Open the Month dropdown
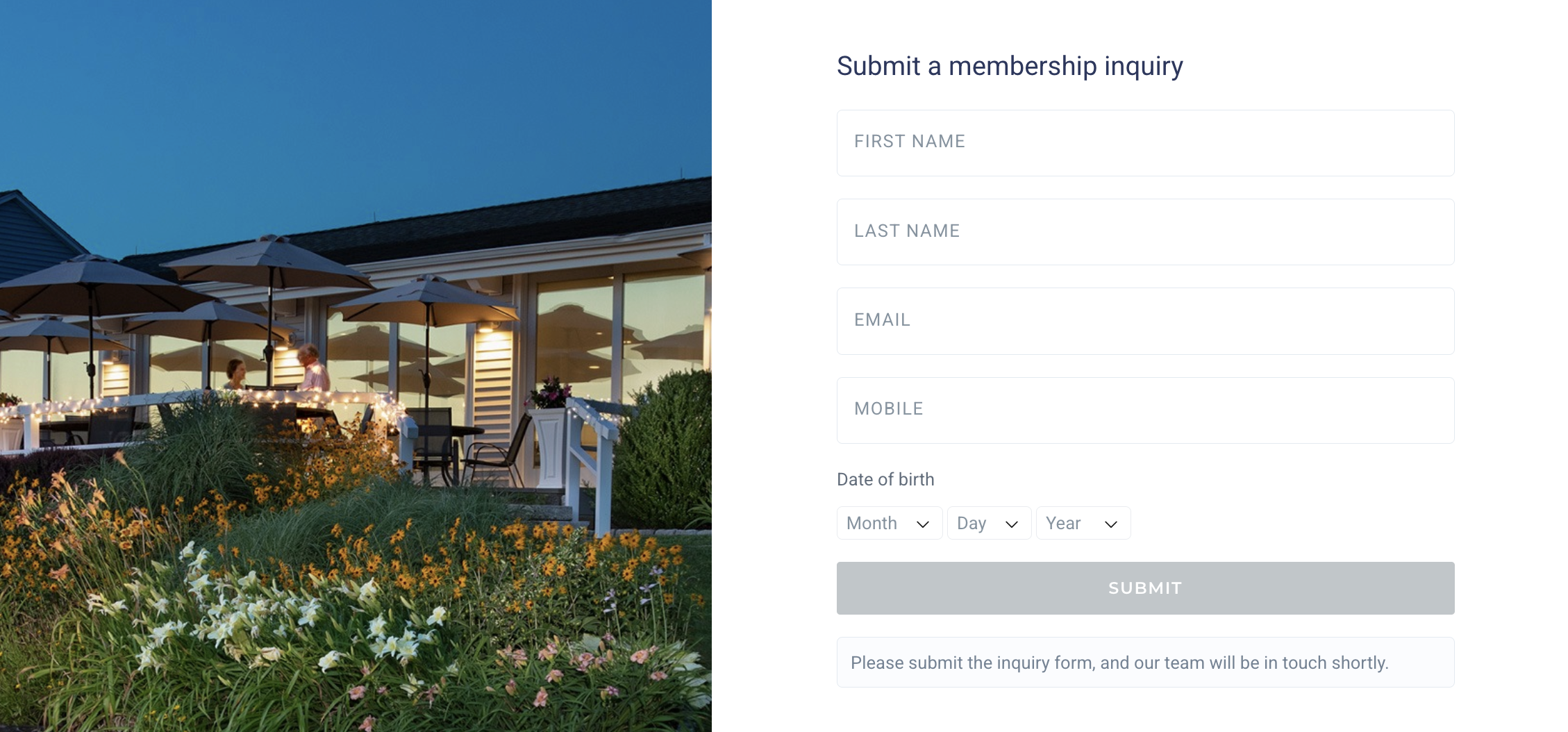Screen dimensions: 1568x732 [888, 523]
